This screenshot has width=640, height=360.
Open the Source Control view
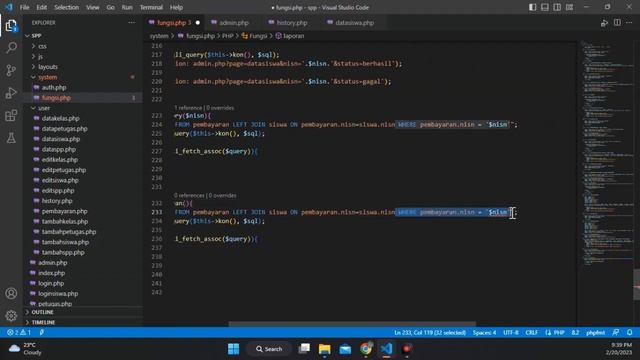point(11,70)
